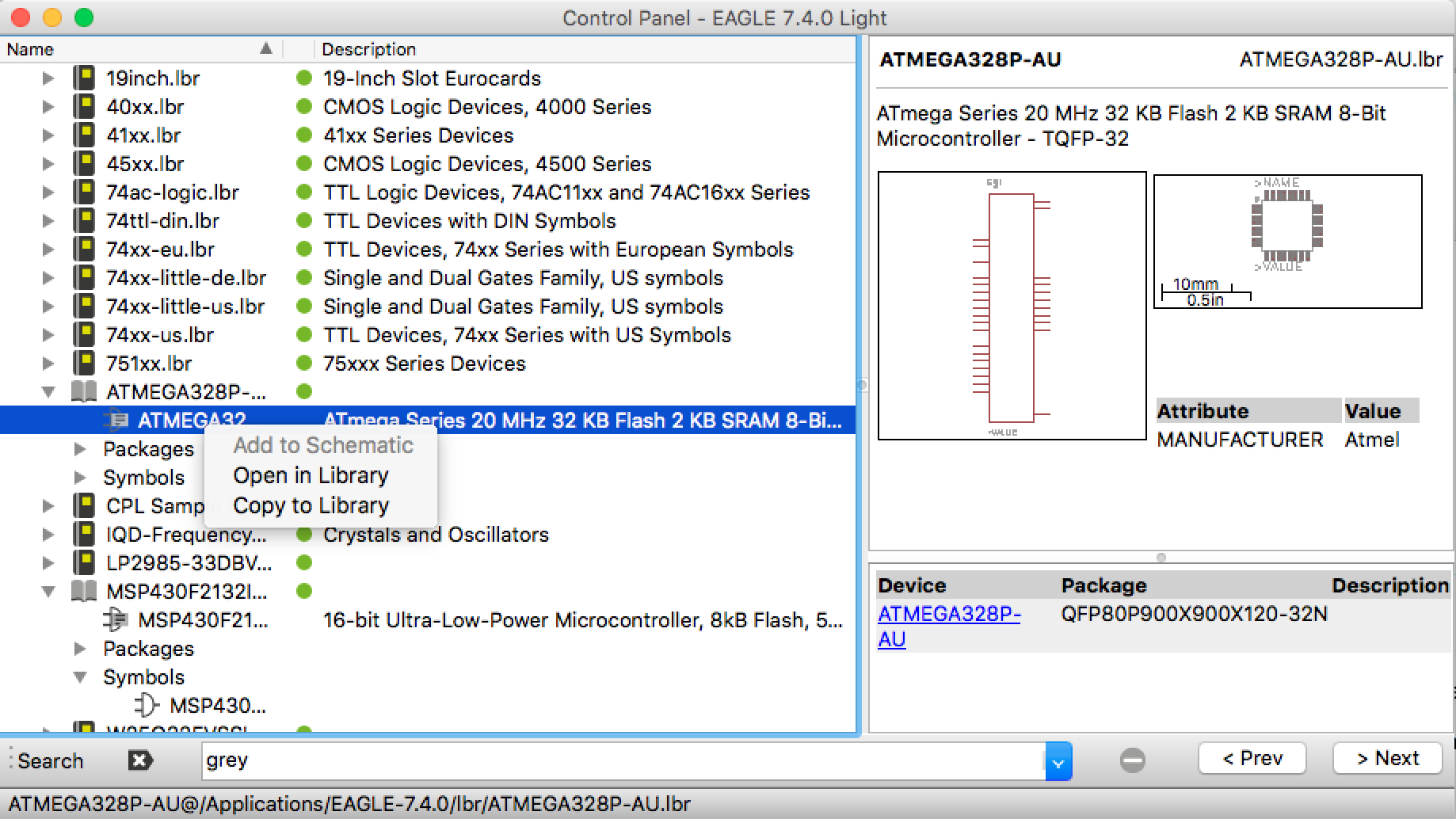Choose Copy to Library from context menu
This screenshot has height=819, width=1456.
tap(311, 505)
